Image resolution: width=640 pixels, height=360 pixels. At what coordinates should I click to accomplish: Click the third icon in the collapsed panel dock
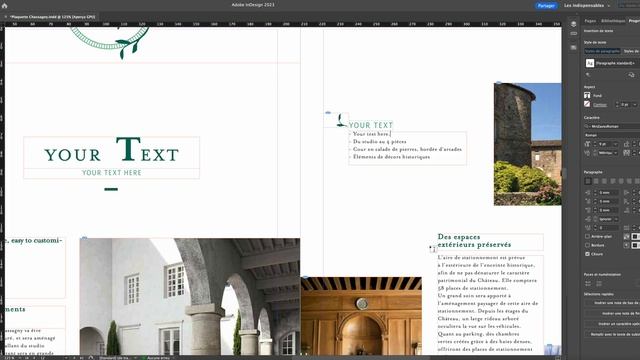(x=573, y=47)
